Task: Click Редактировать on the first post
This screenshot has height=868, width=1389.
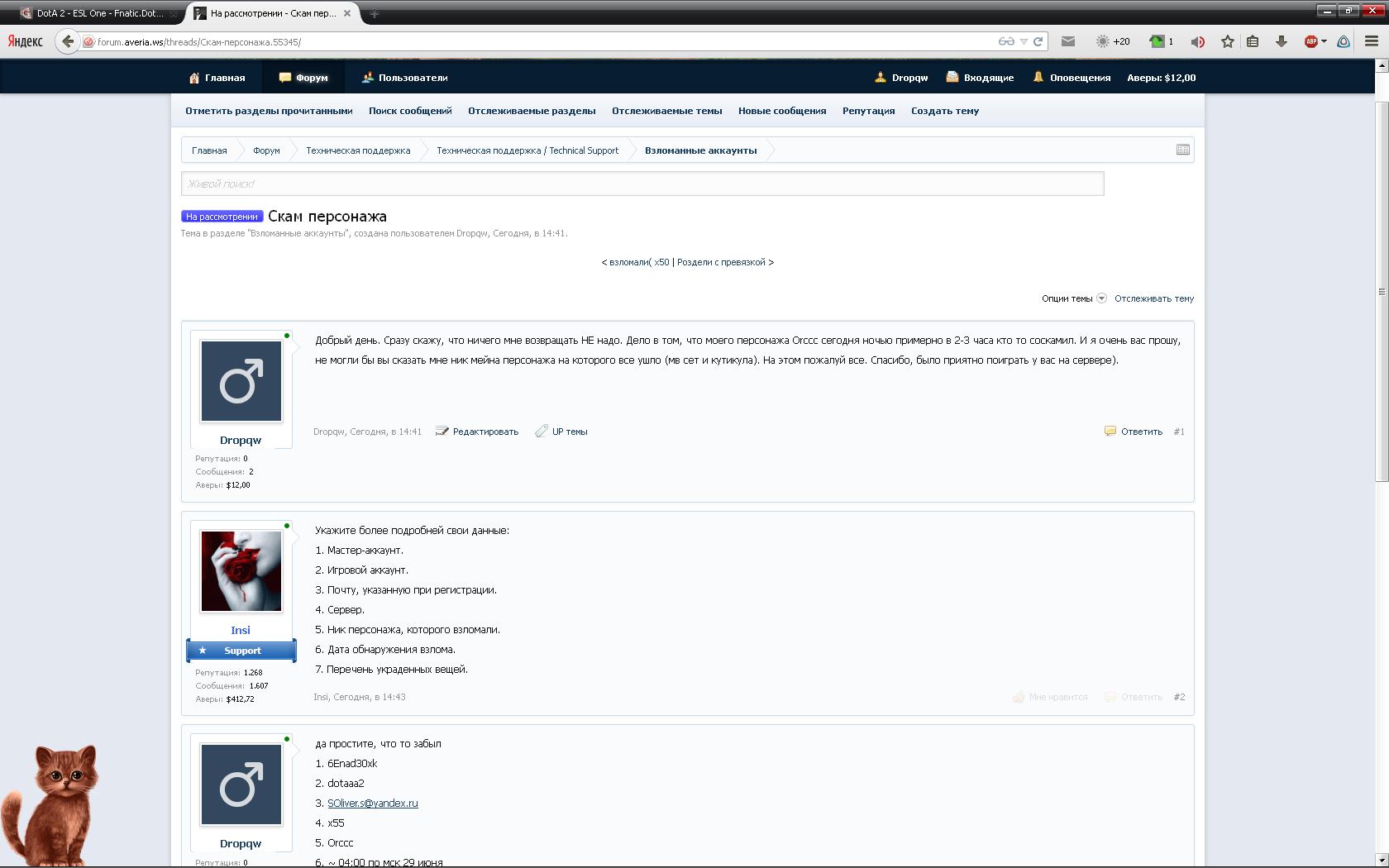Action: 477,432
